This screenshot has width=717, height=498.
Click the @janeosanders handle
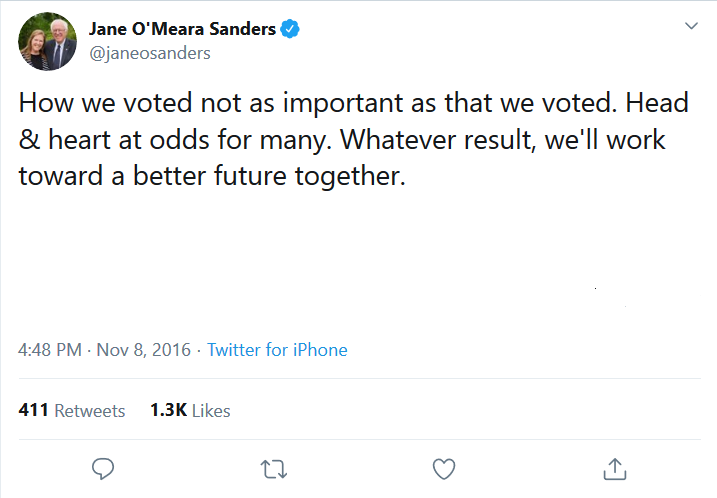150,54
